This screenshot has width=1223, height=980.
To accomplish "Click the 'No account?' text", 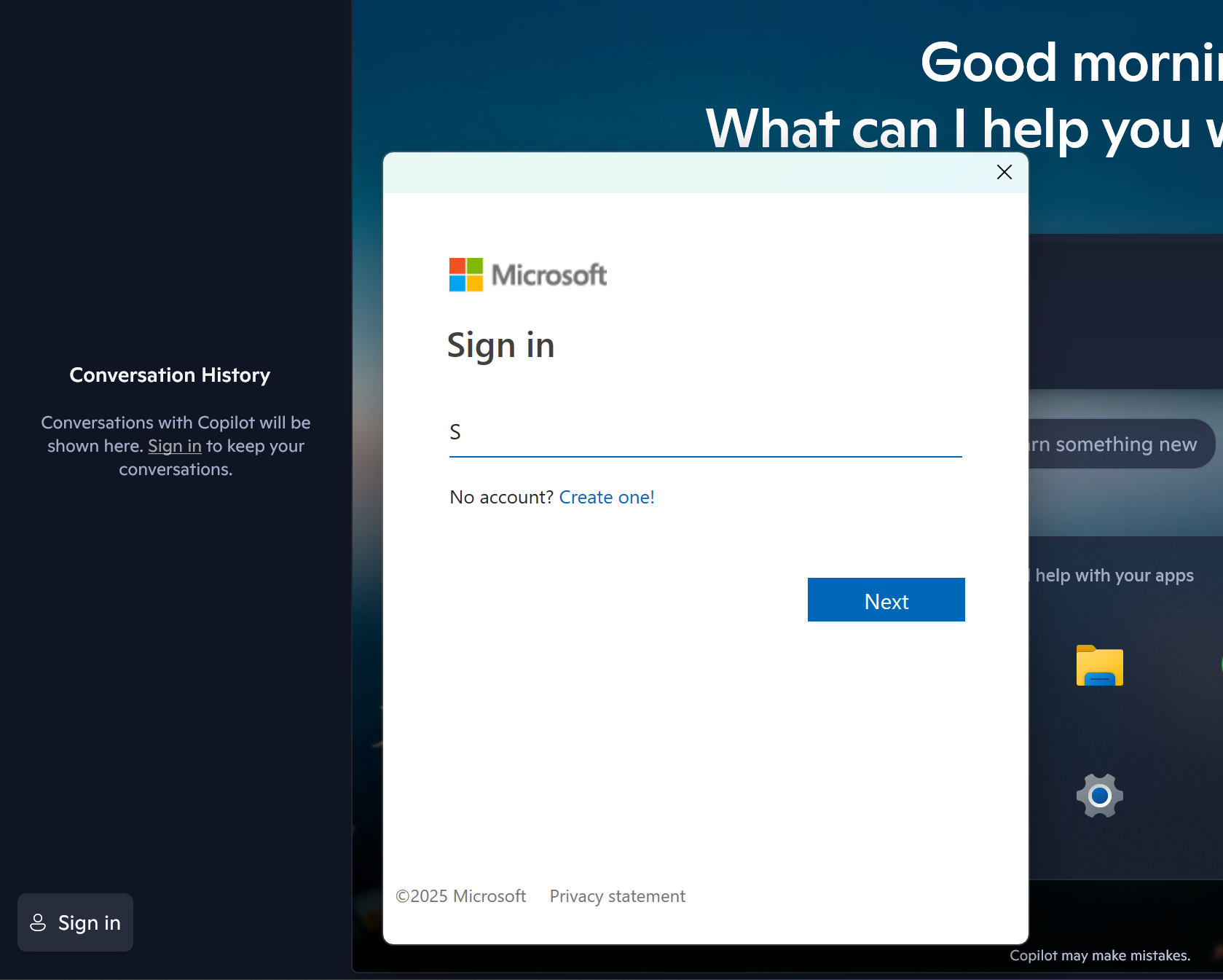I will (x=501, y=497).
